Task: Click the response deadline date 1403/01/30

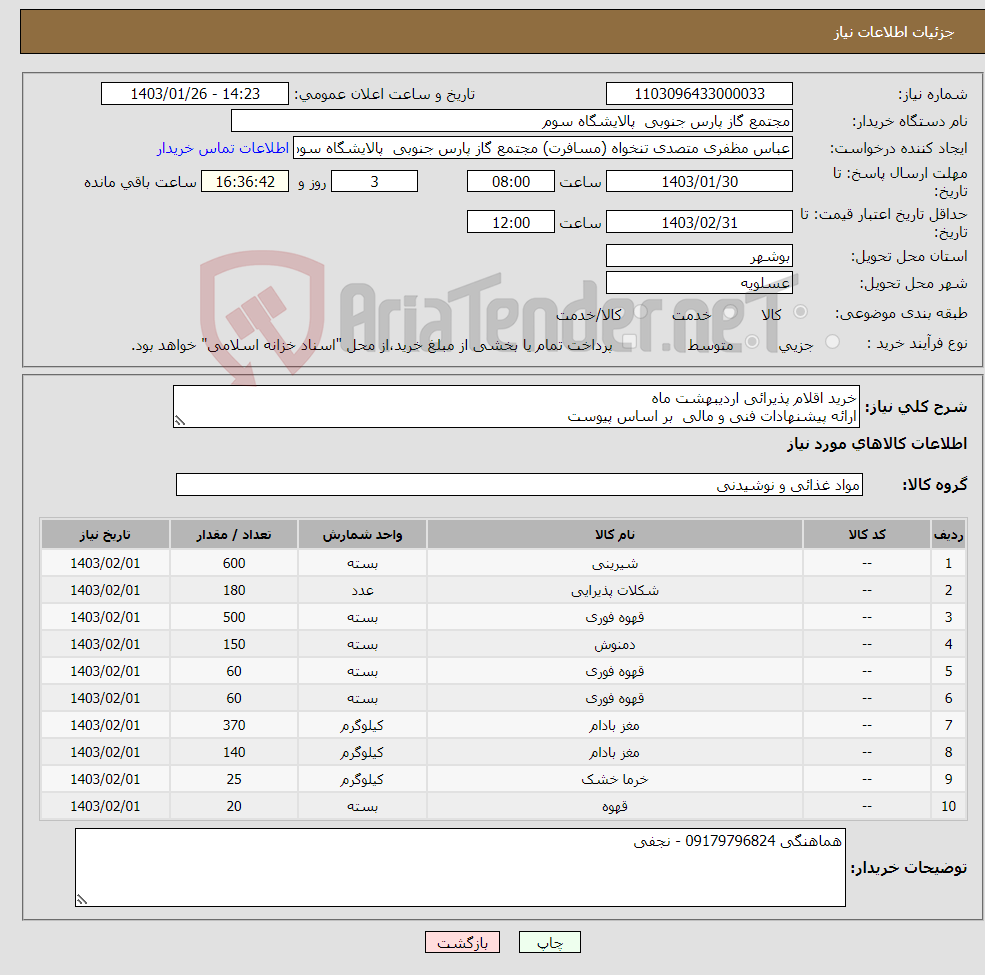Action: (x=699, y=182)
